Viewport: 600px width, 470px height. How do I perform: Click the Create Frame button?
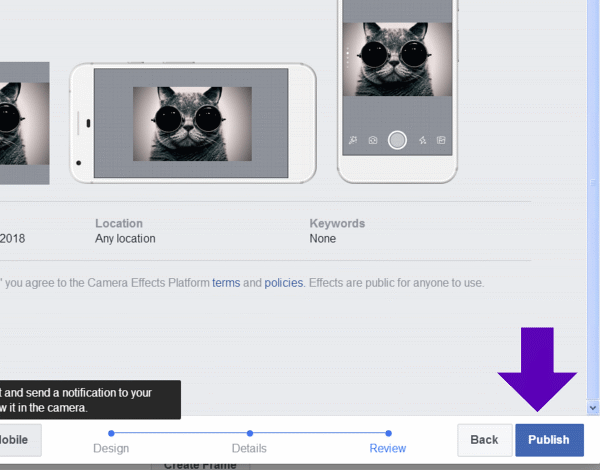click(x=200, y=465)
